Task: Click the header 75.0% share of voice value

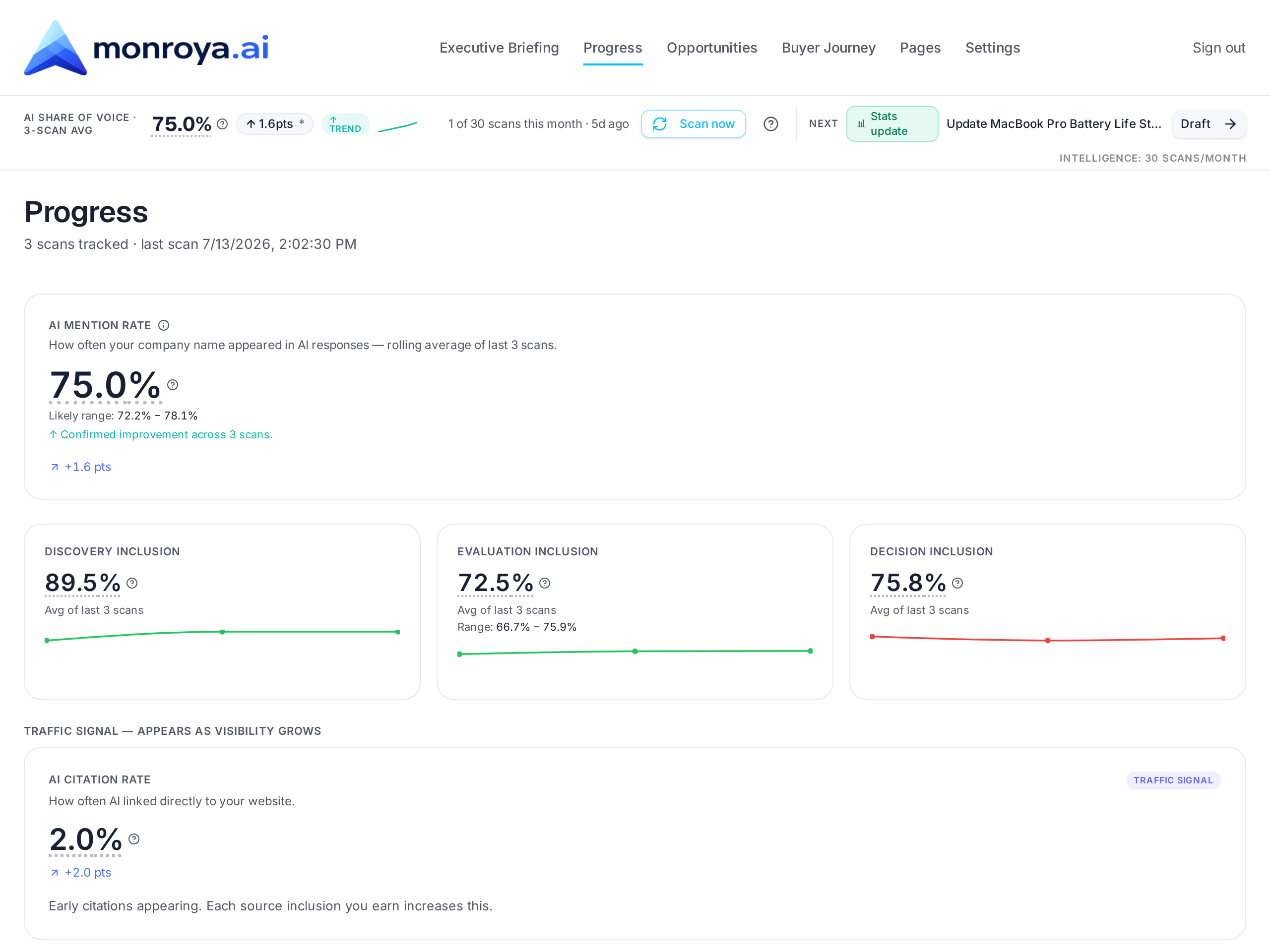Action: (x=182, y=124)
